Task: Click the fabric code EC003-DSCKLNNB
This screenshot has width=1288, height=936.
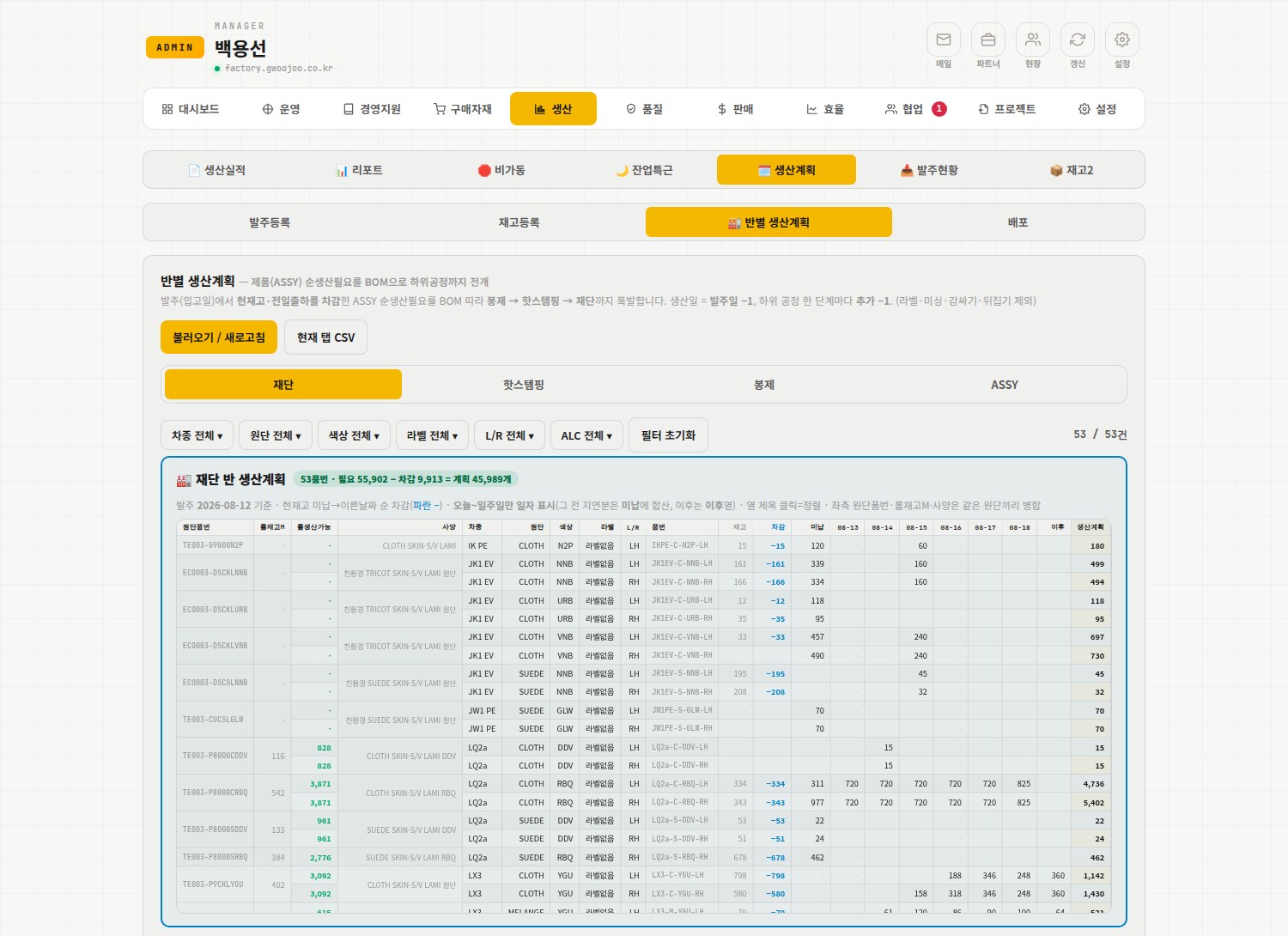Action: click(x=215, y=573)
